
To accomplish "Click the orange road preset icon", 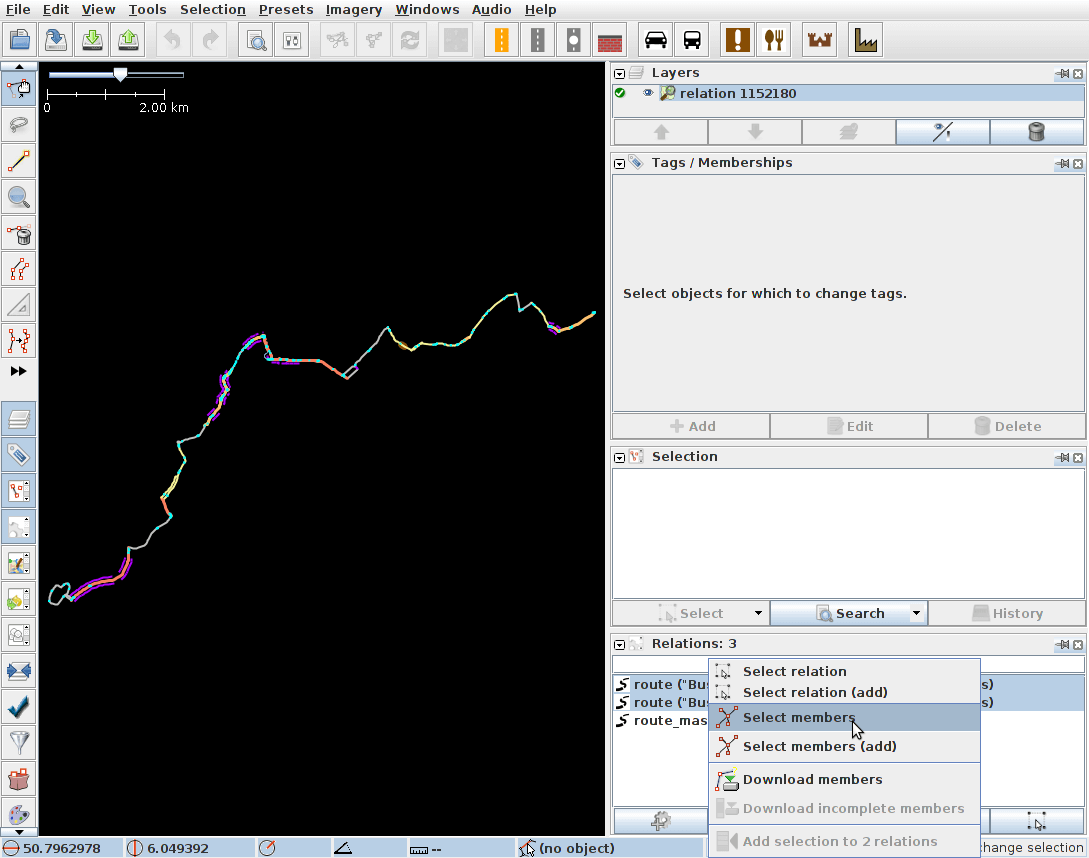I will (501, 40).
